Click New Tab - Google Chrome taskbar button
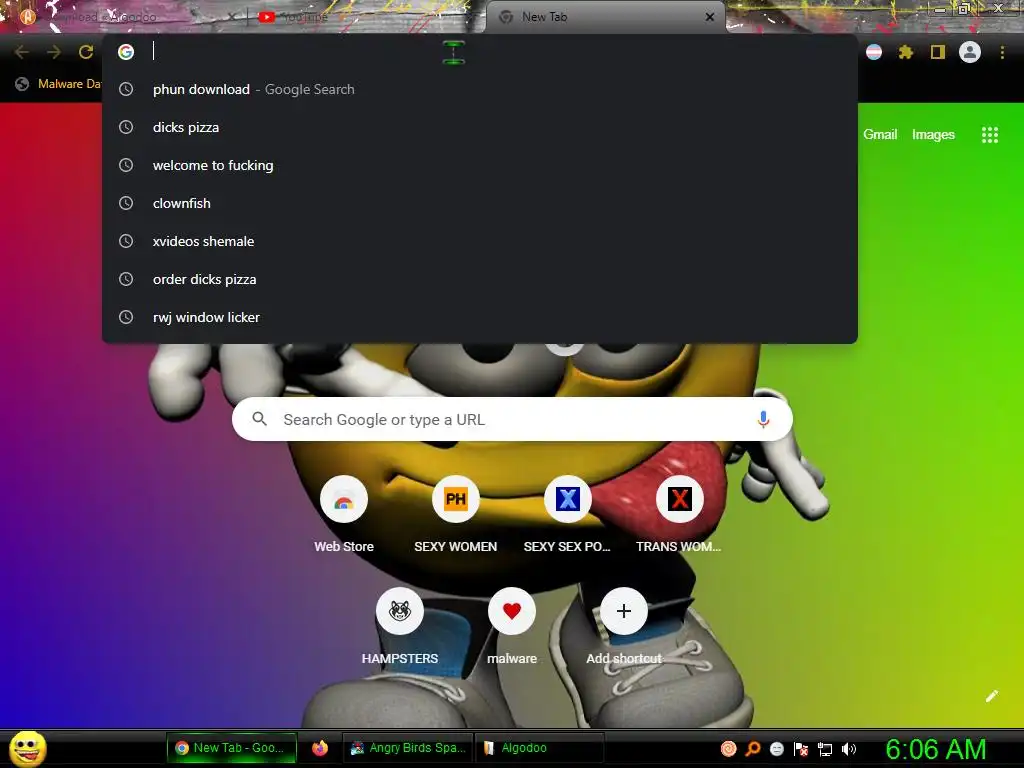Image resolution: width=1024 pixels, height=768 pixels. (x=232, y=748)
